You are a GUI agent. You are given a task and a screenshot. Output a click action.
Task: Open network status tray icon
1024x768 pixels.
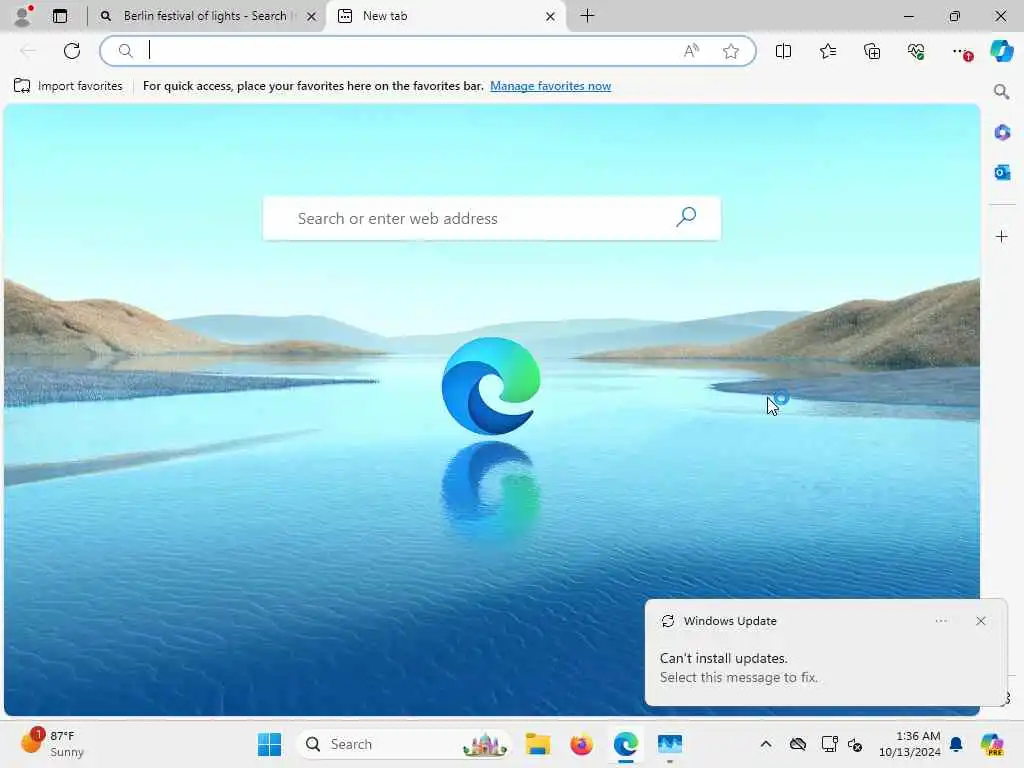tap(829, 744)
